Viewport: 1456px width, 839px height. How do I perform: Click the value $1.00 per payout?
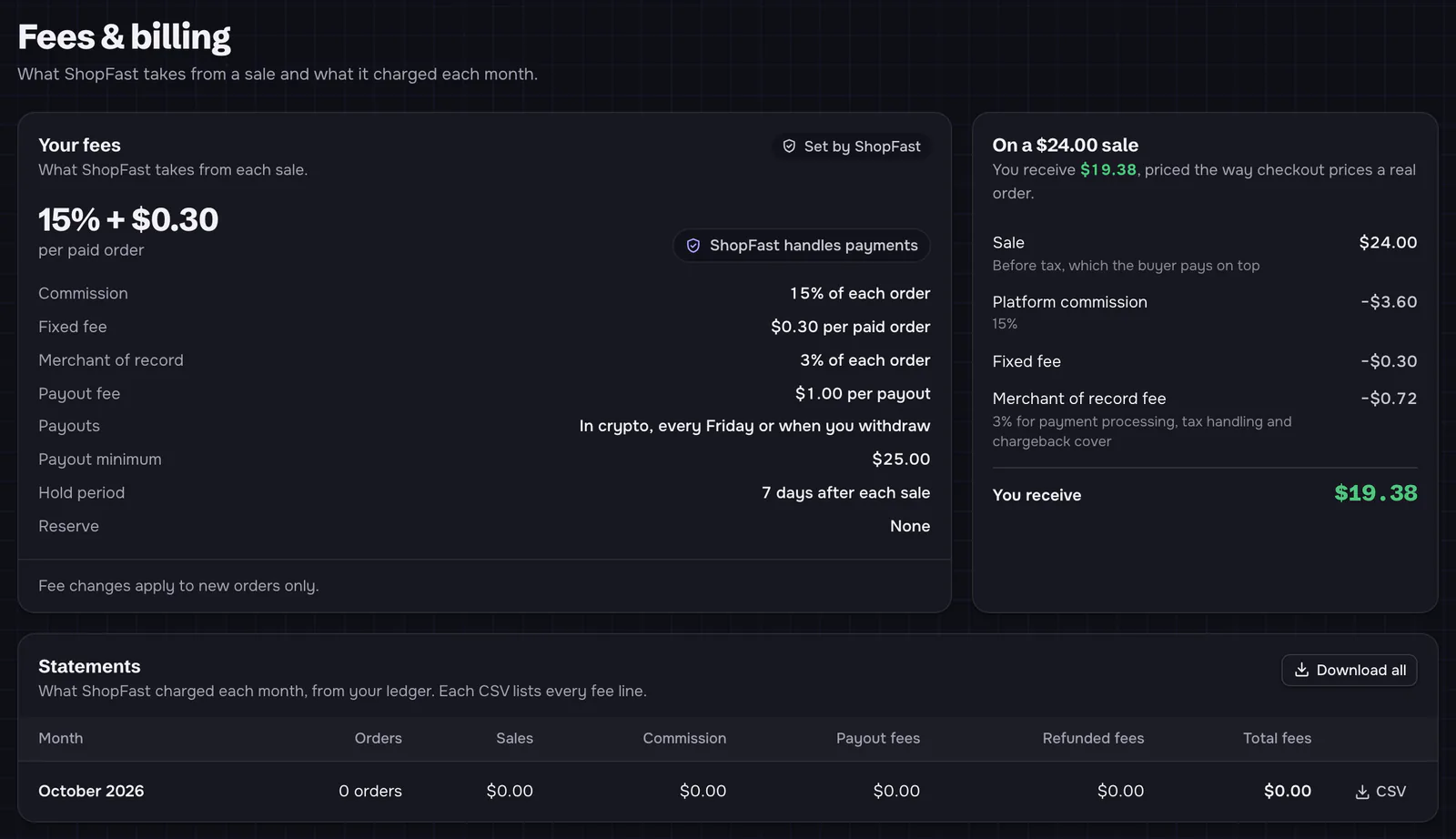863,393
